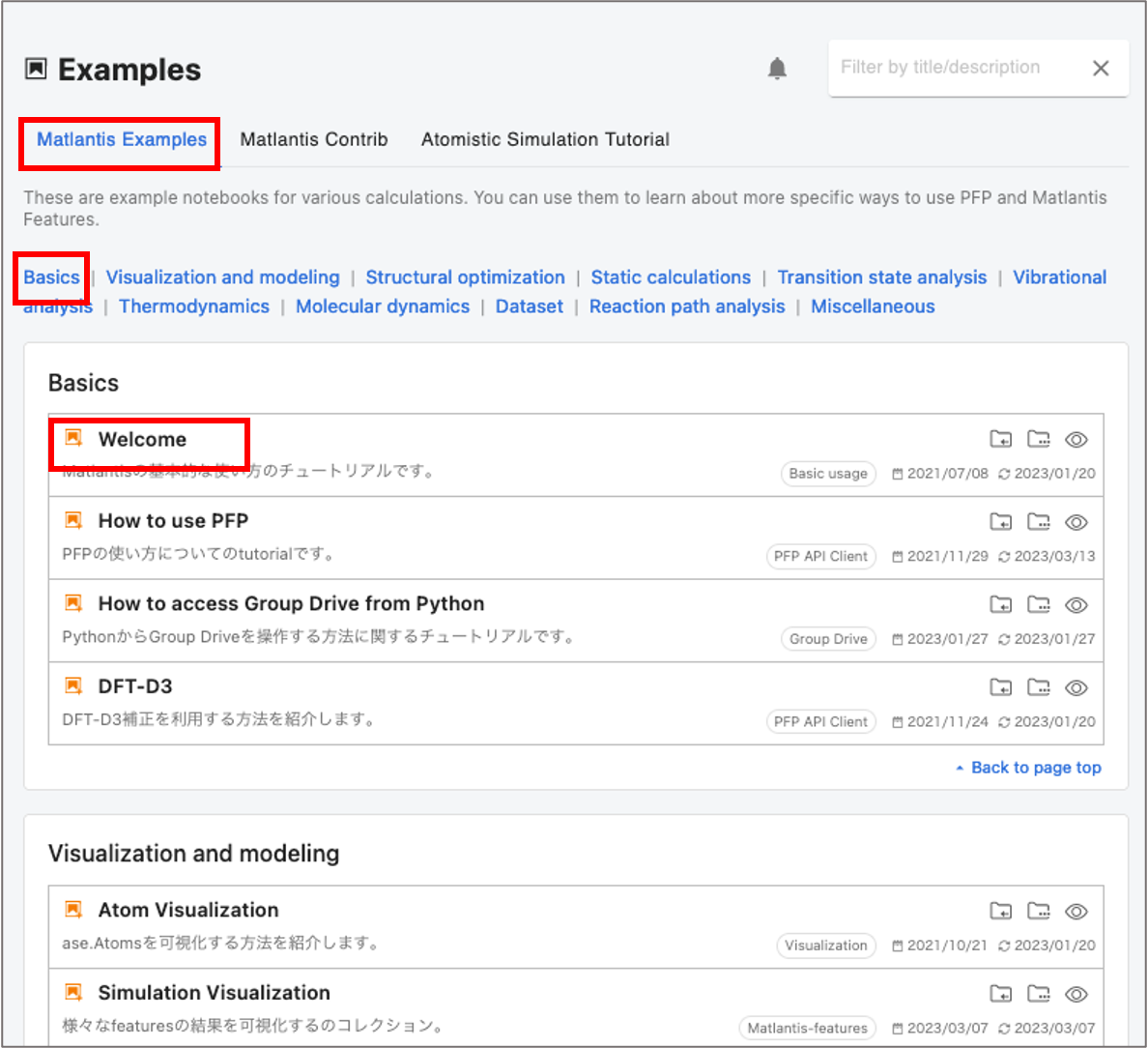Switch to the Matlantis Contrib tab
This screenshot has height=1048, width=1148.
(313, 139)
